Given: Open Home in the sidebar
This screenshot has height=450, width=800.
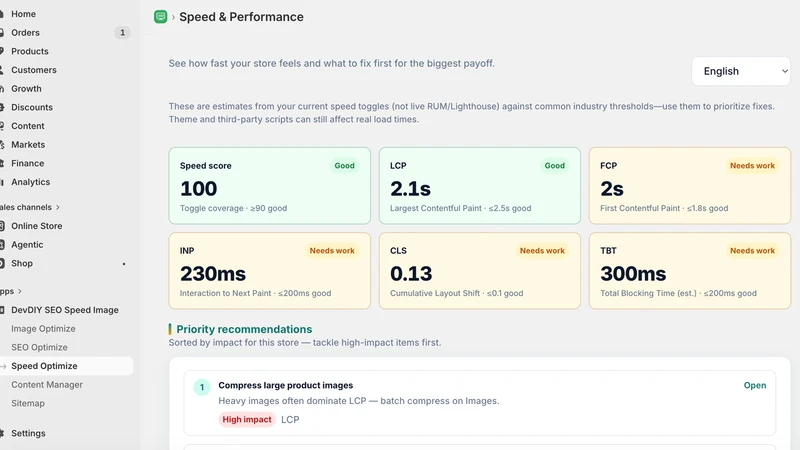Looking at the screenshot, I should click(23, 14).
